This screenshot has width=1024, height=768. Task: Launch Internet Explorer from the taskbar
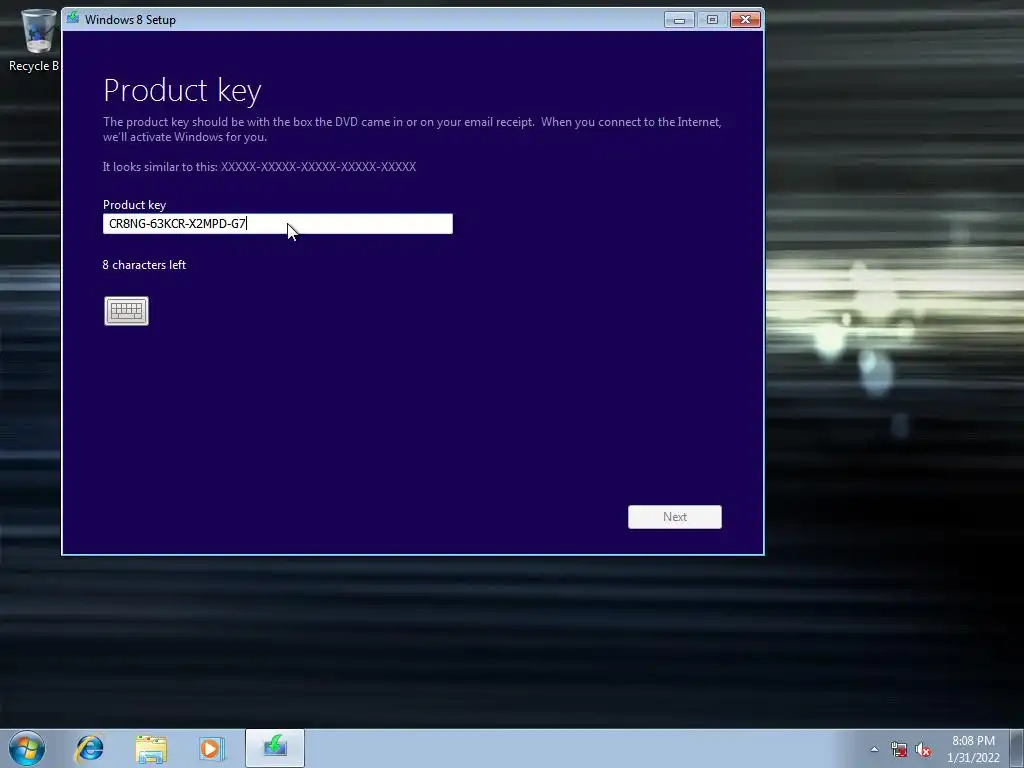pos(89,748)
